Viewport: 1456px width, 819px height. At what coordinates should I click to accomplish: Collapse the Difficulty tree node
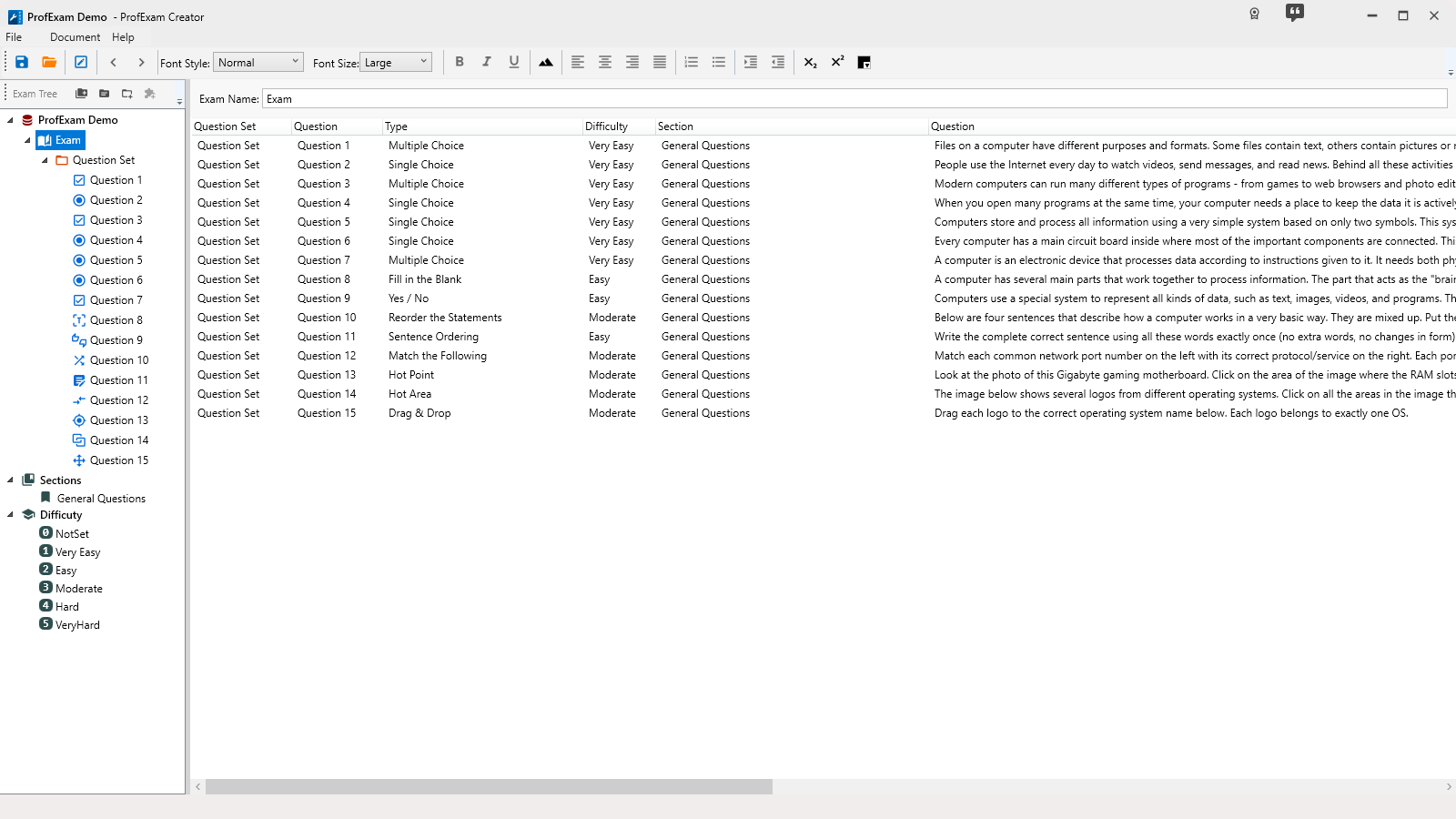coord(10,515)
